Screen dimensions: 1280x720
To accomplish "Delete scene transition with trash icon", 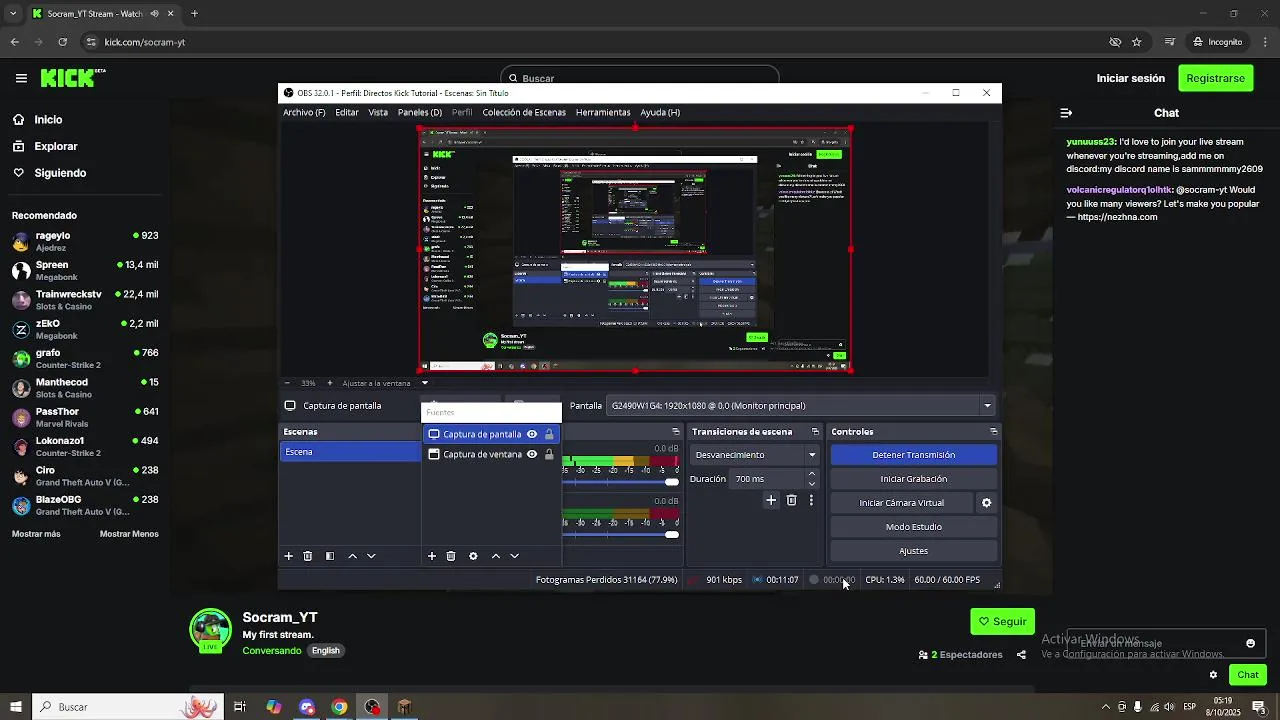I will click(791, 500).
